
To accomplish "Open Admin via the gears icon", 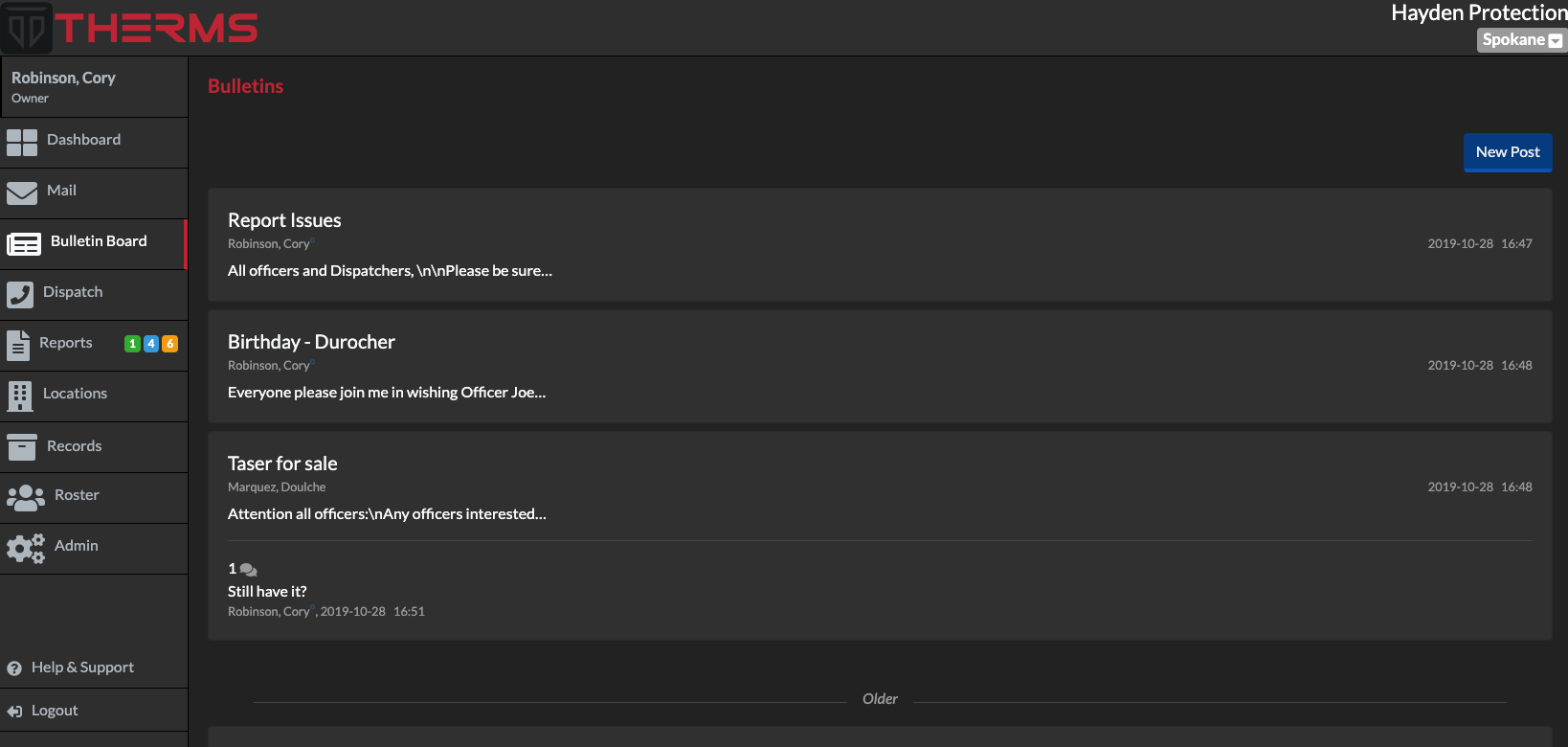I will pyautogui.click(x=25, y=548).
